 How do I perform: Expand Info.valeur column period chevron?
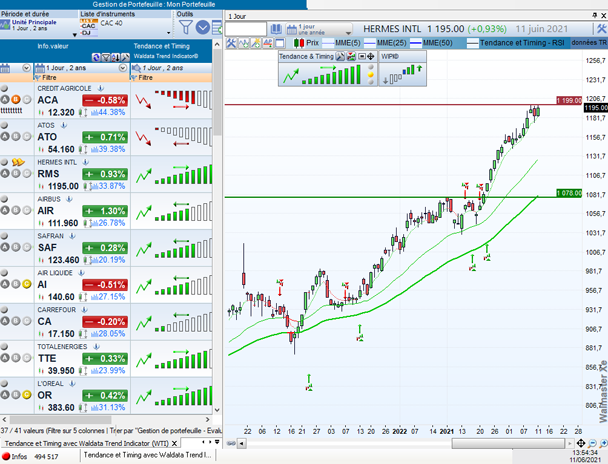(x=123, y=68)
